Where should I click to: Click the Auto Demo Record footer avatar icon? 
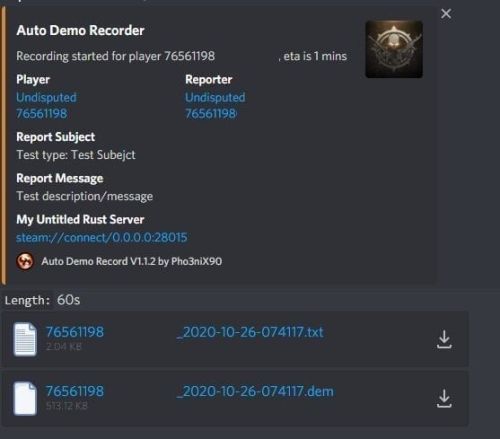(25, 261)
